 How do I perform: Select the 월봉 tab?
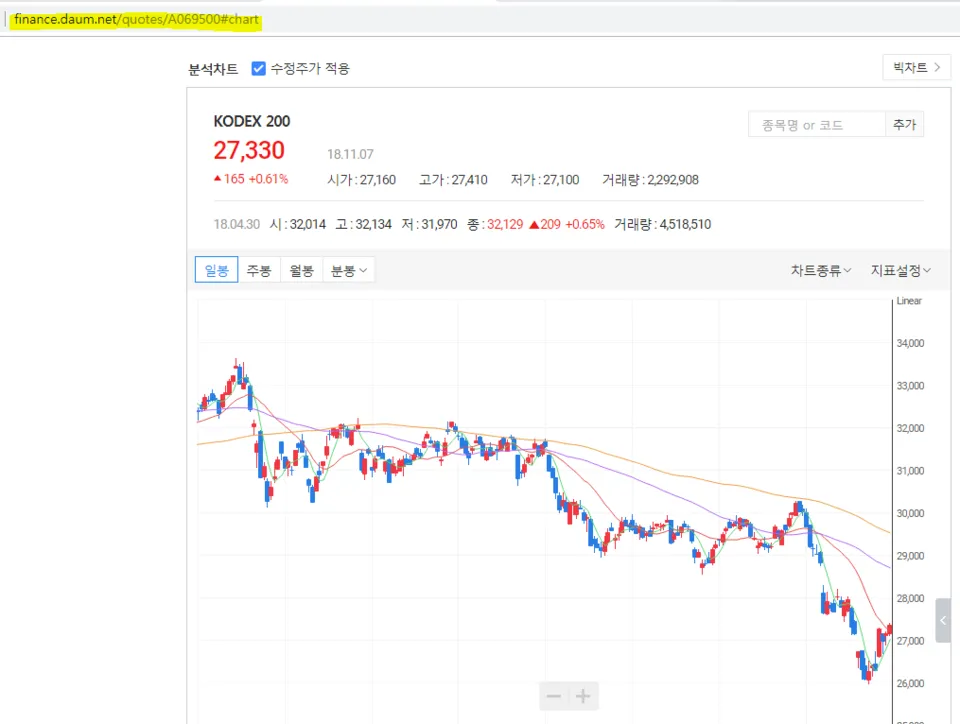[x=301, y=270]
